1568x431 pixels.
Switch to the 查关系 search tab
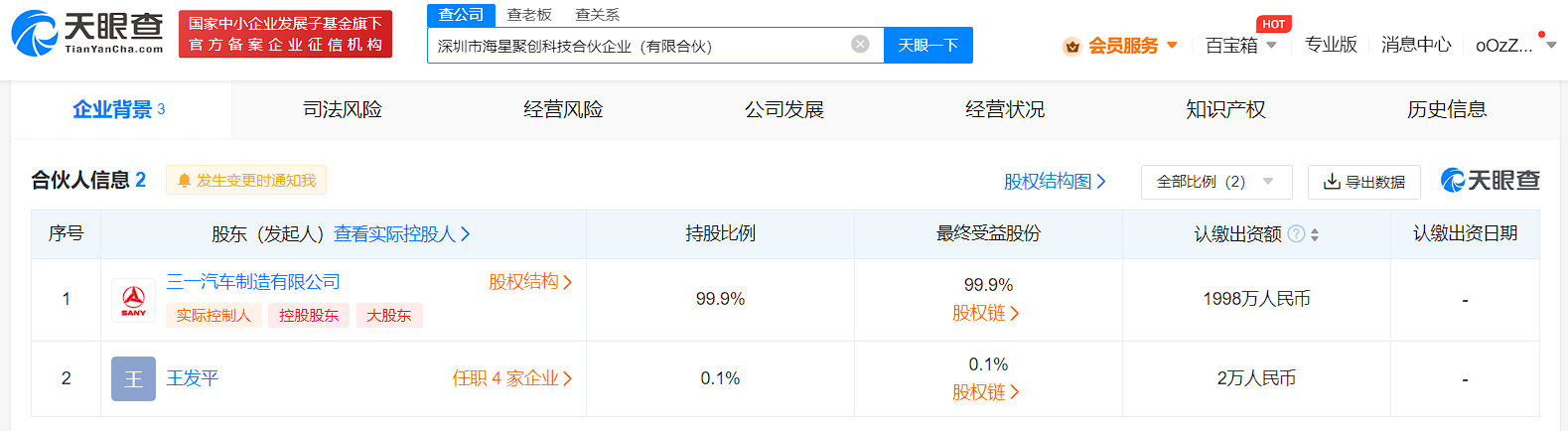[598, 15]
